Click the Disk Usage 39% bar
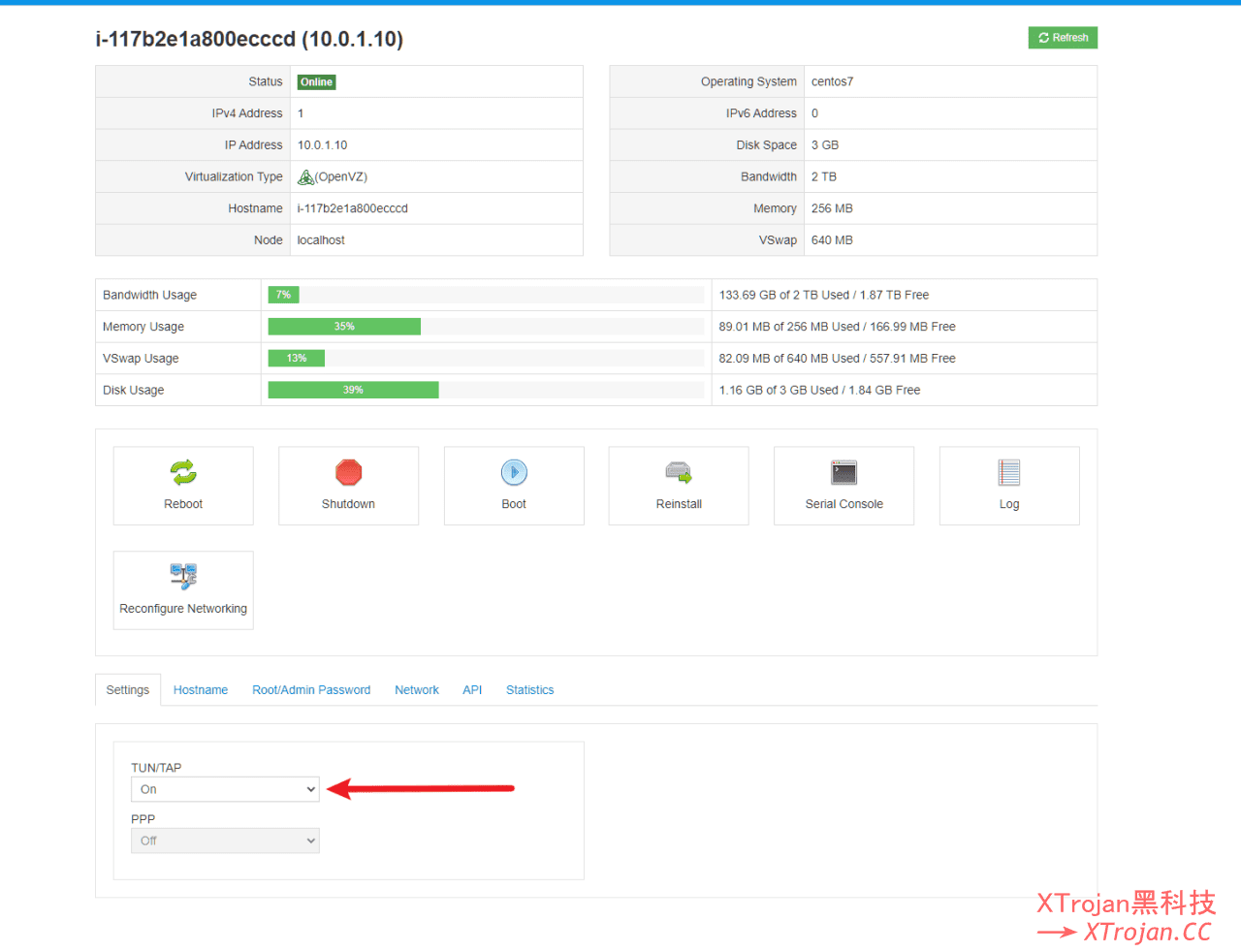1241x952 pixels. point(353,390)
